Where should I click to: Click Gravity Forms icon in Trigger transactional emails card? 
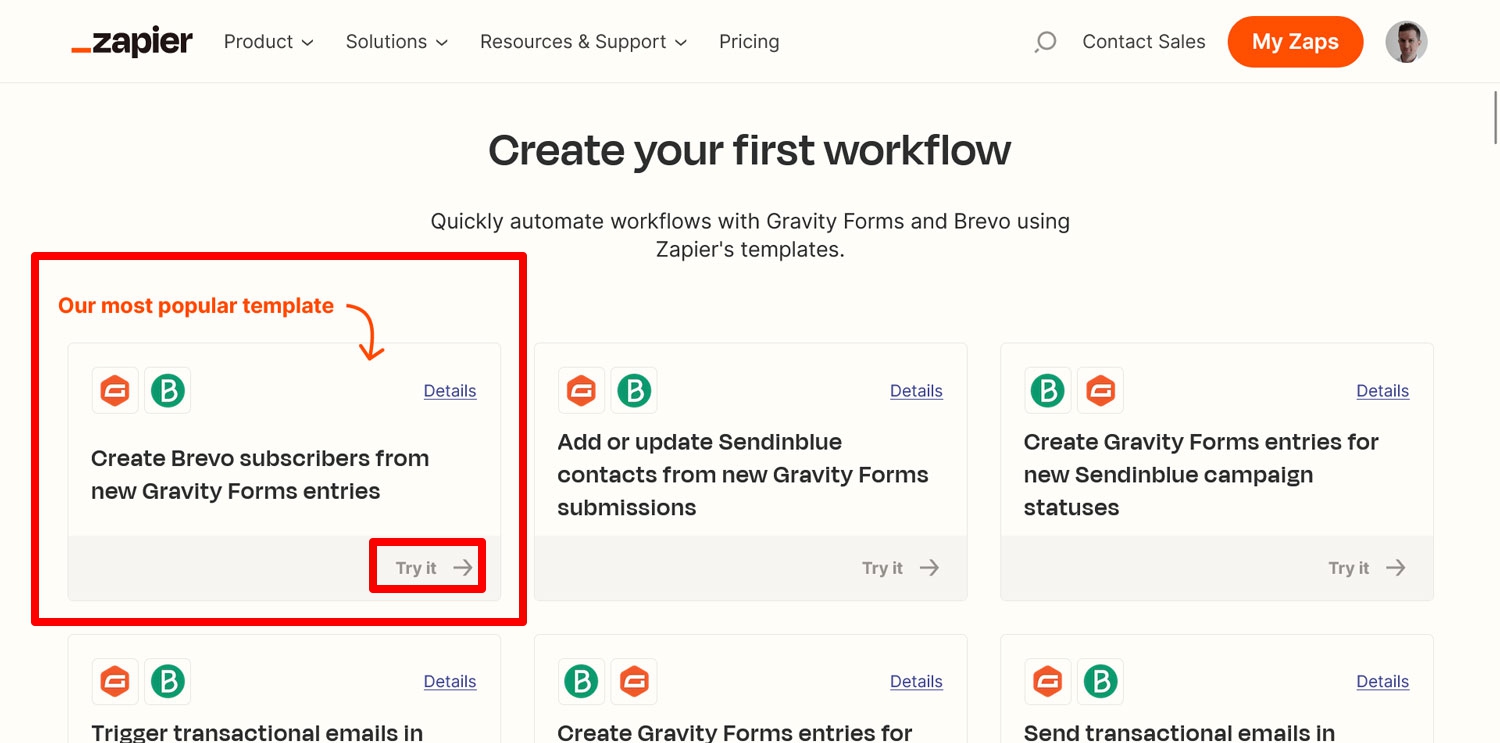pos(115,681)
